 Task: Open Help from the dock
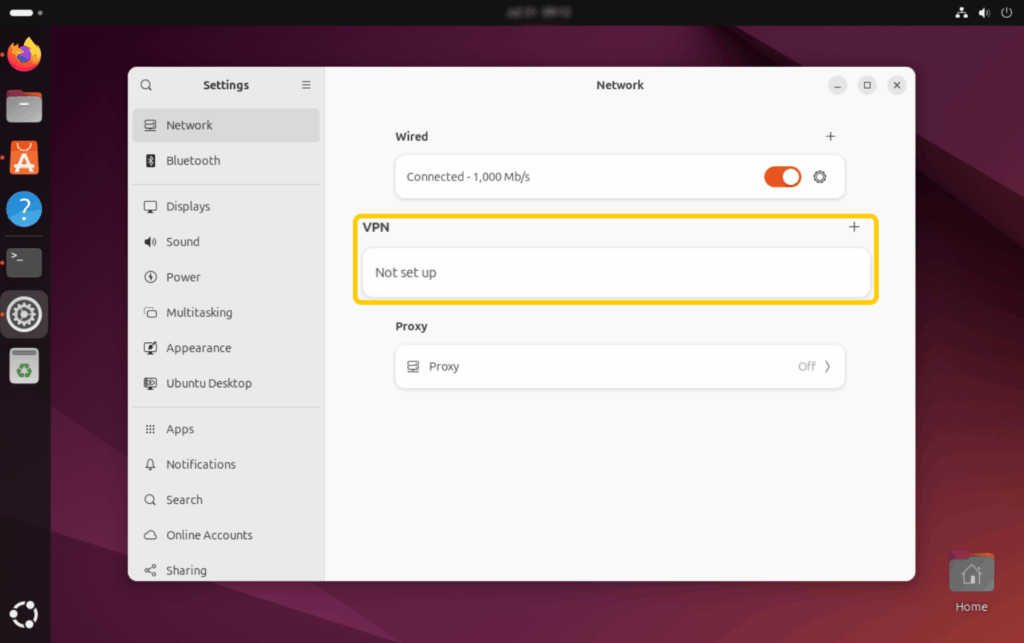[24, 209]
